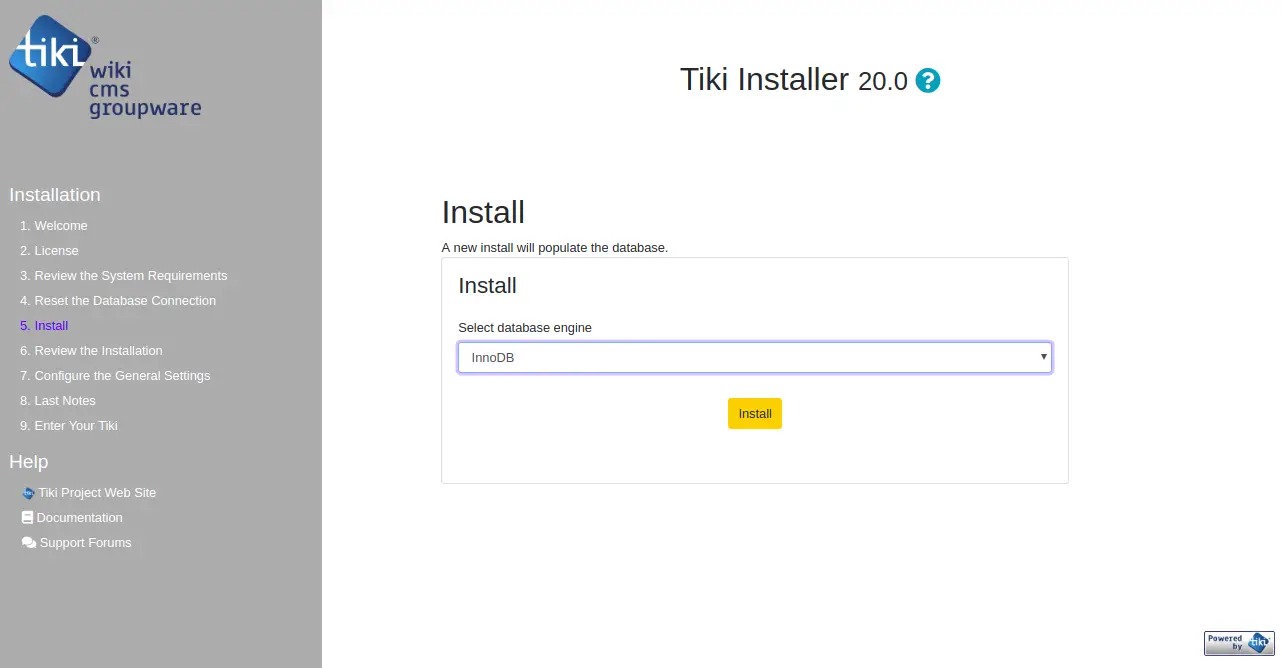Click the yellow Install button

click(x=755, y=414)
